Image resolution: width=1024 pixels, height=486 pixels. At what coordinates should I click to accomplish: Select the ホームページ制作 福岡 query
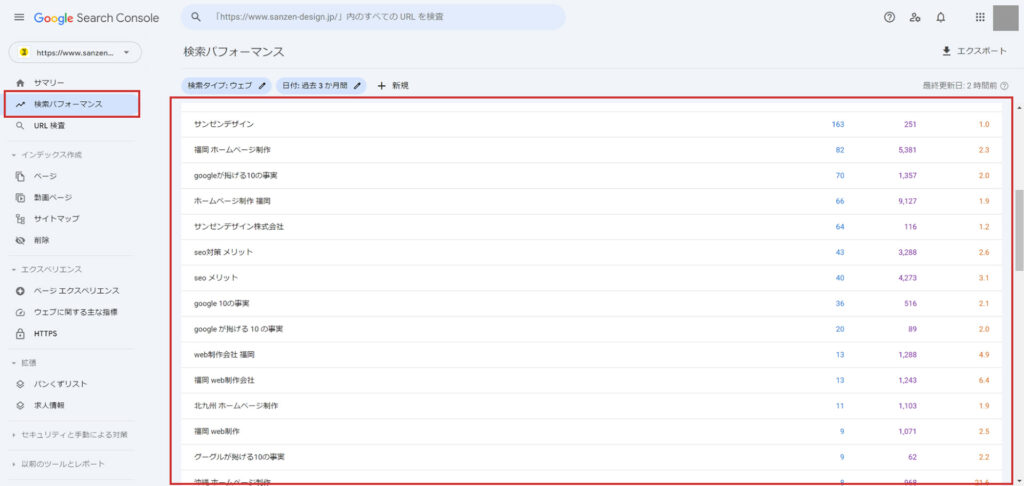click(592, 201)
